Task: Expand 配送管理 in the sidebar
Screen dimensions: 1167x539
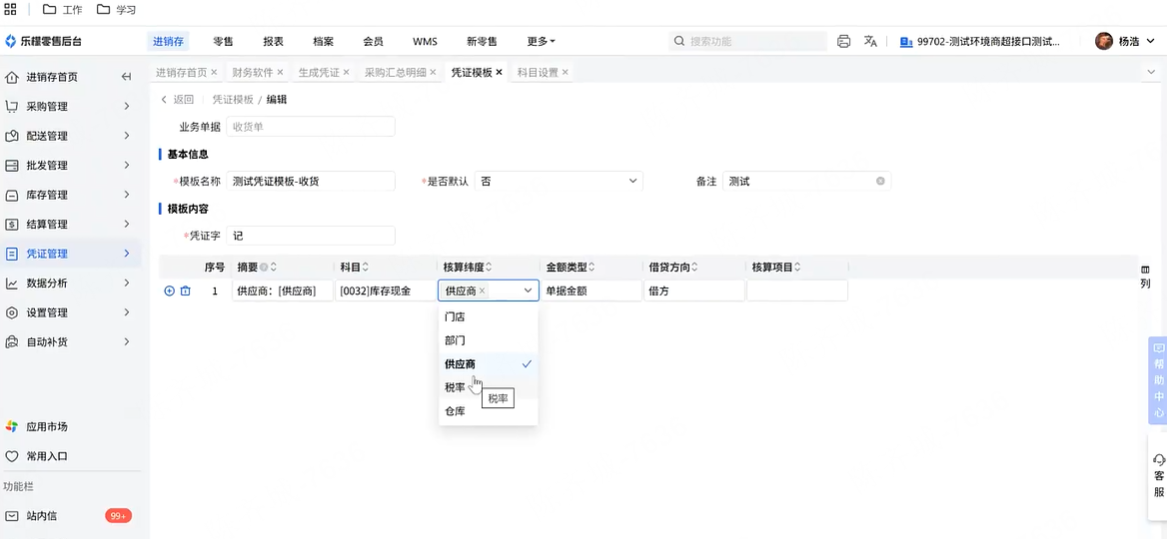Action: [127, 135]
